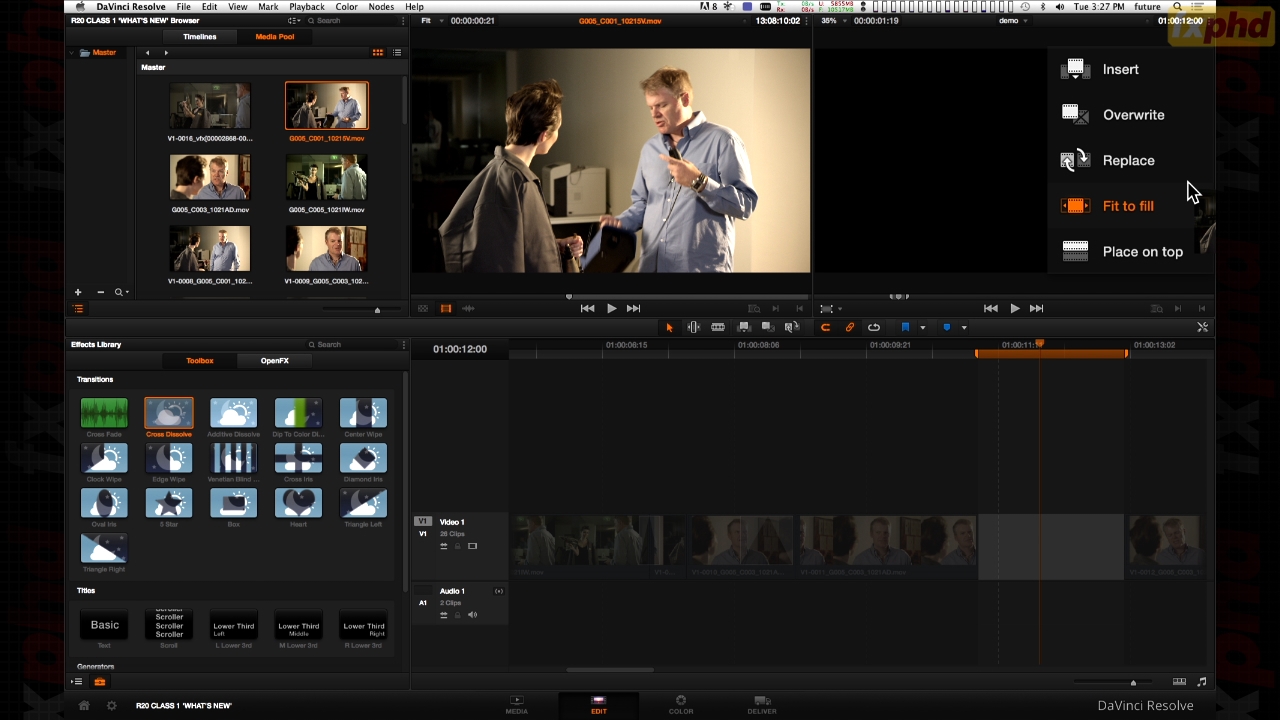Select the Heart transition icon
The height and width of the screenshot is (720, 1280).
pos(298,503)
